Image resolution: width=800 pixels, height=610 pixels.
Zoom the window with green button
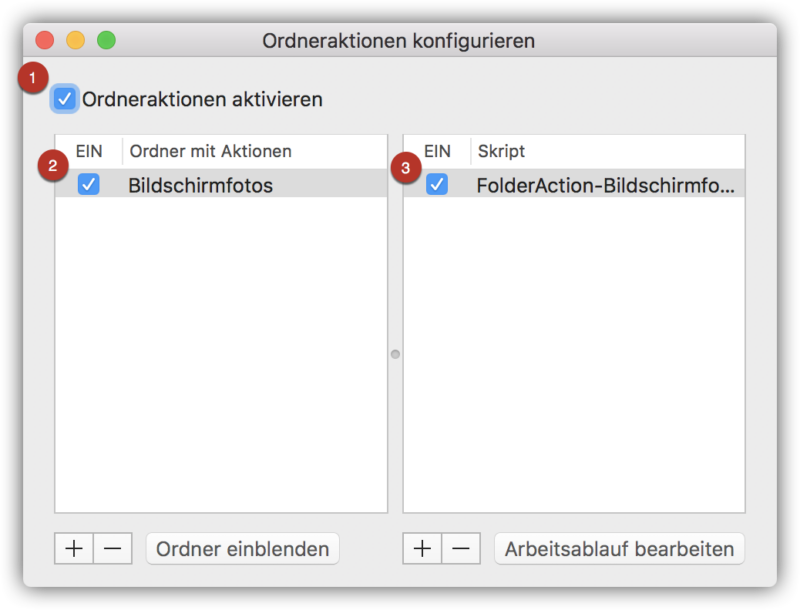106,40
